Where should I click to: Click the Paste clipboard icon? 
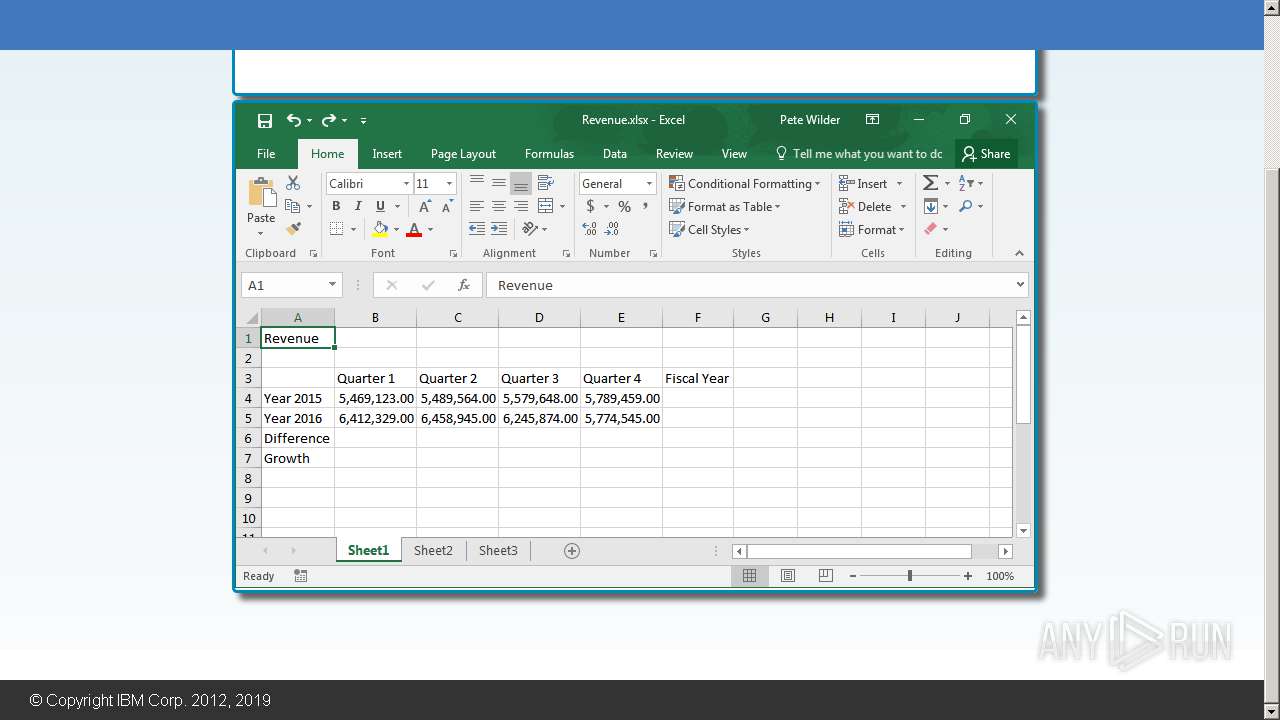262,193
